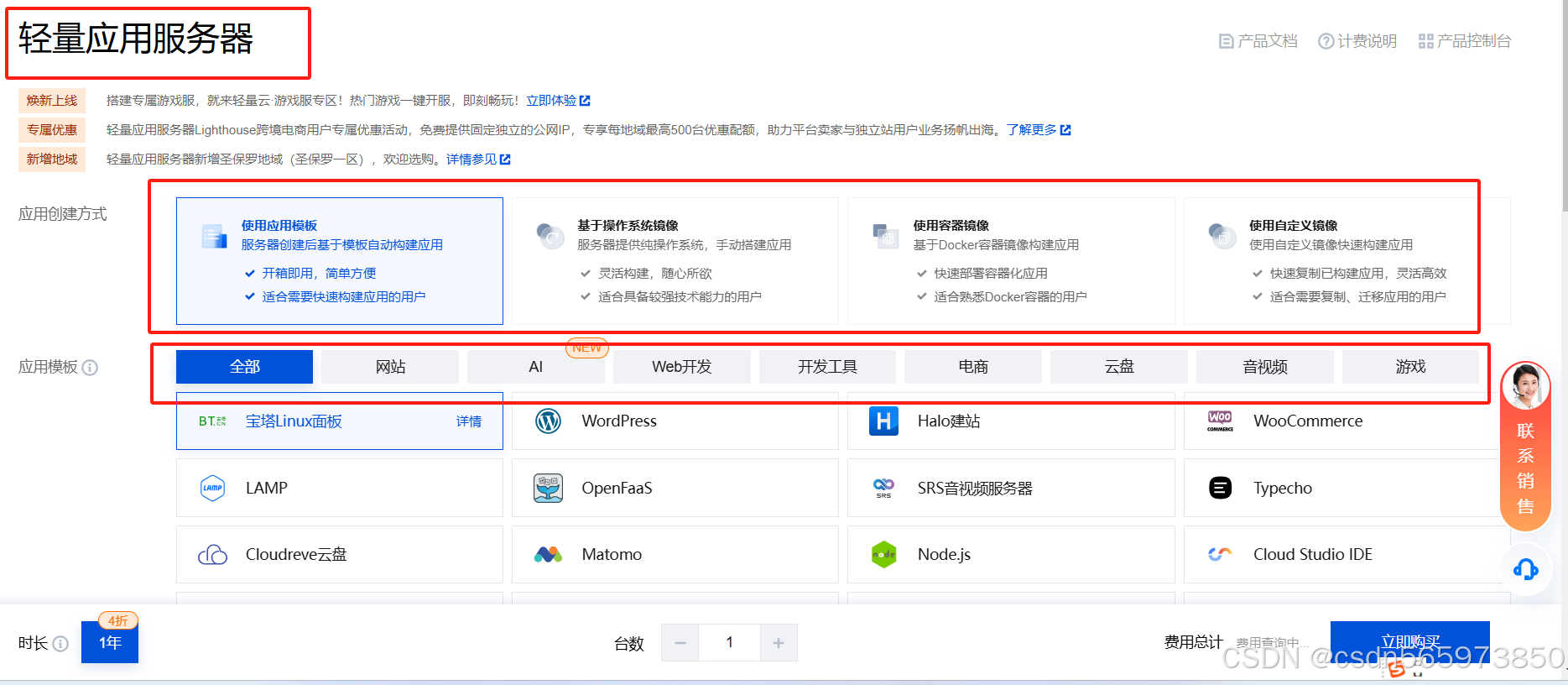Viewport: 1568px width, 685px height.
Task: Click the custom image icon beside 使用自定义镜像
Action: coord(1222,236)
